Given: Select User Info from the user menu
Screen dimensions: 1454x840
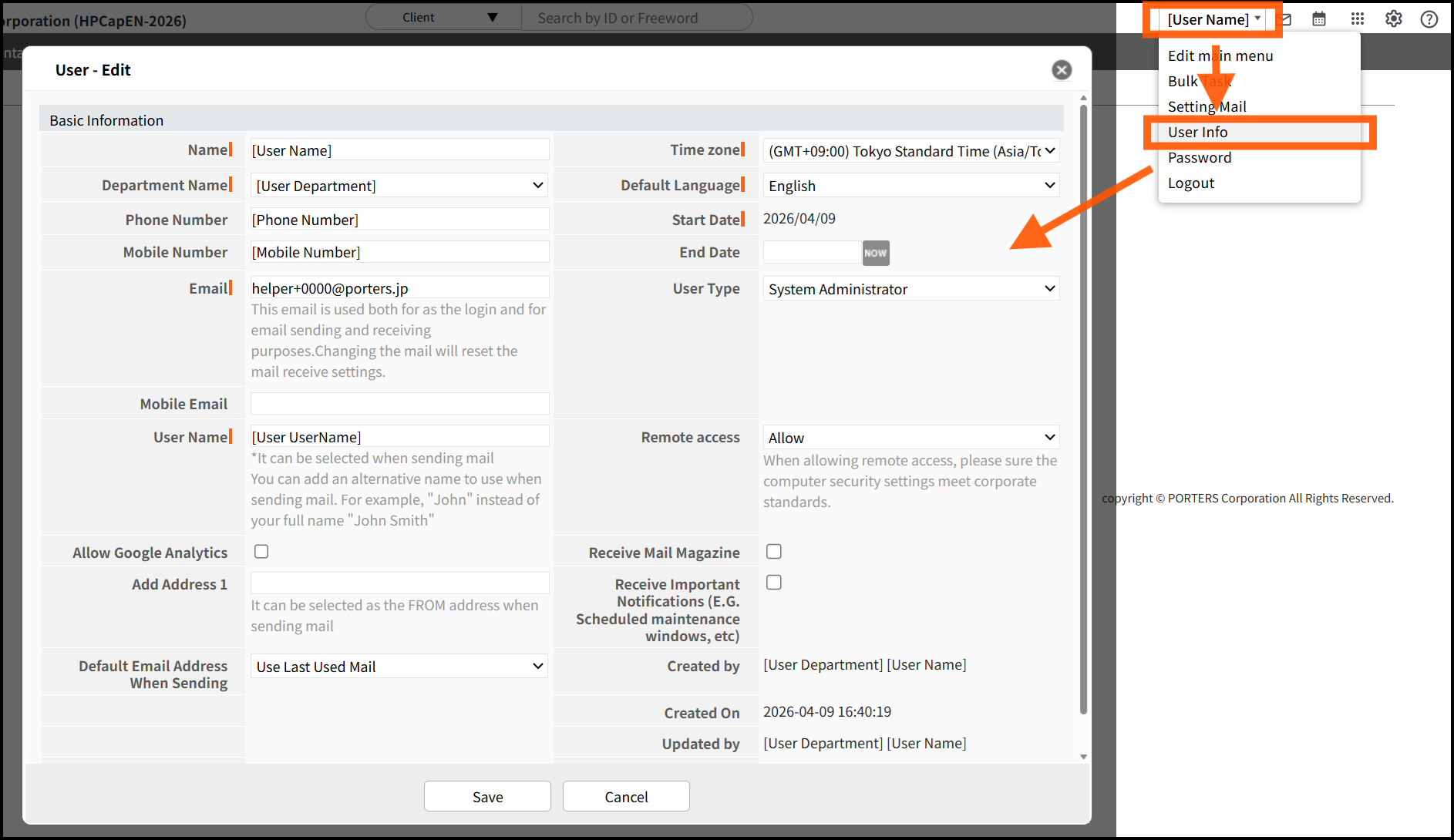Looking at the screenshot, I should (1197, 133).
